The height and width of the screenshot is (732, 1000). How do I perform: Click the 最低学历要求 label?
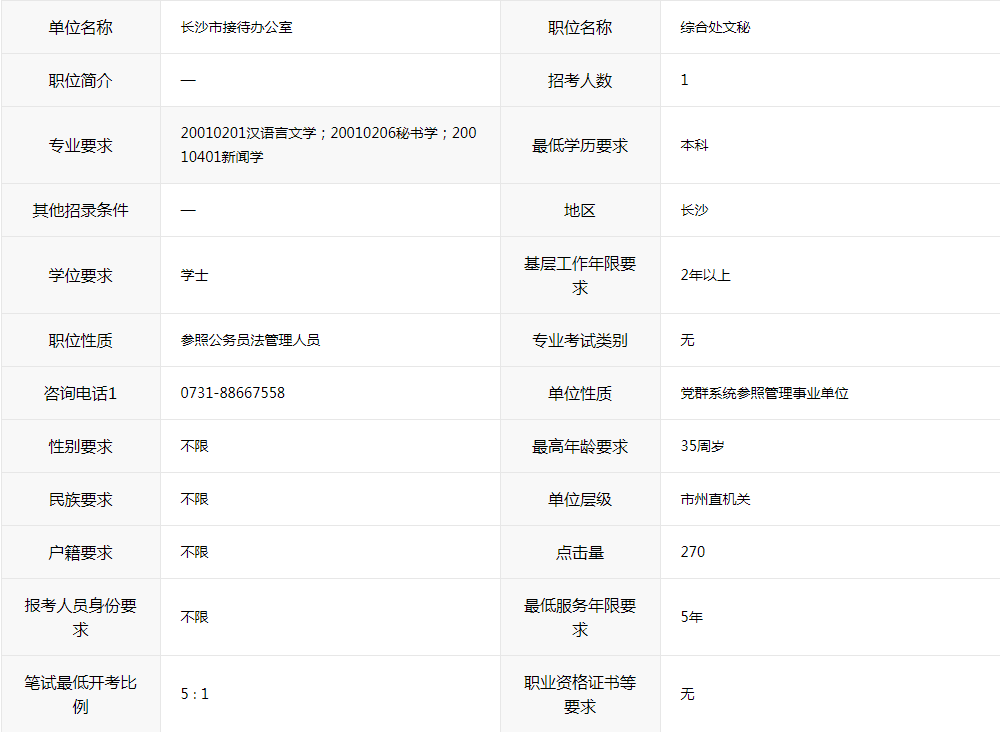(580, 145)
